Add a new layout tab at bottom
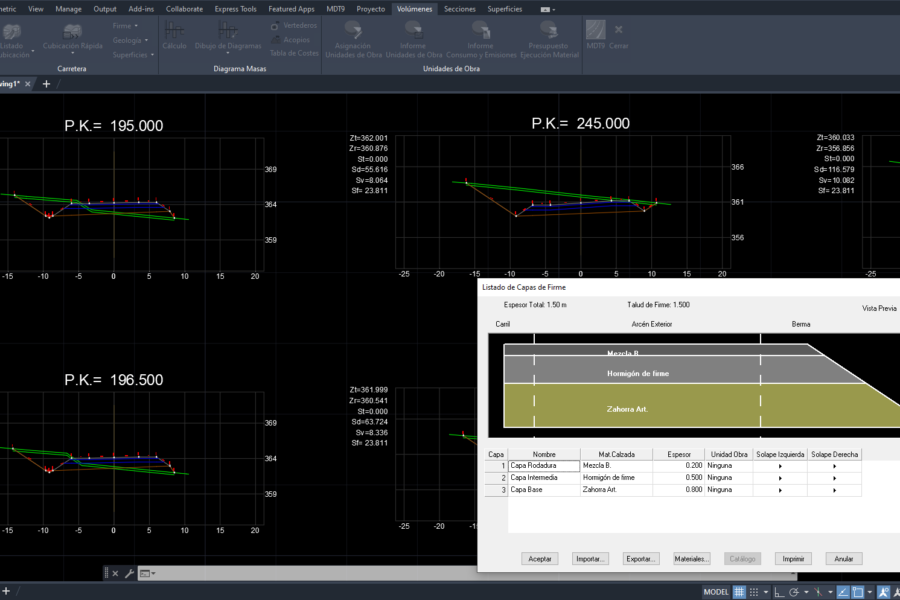 click(x=6, y=590)
